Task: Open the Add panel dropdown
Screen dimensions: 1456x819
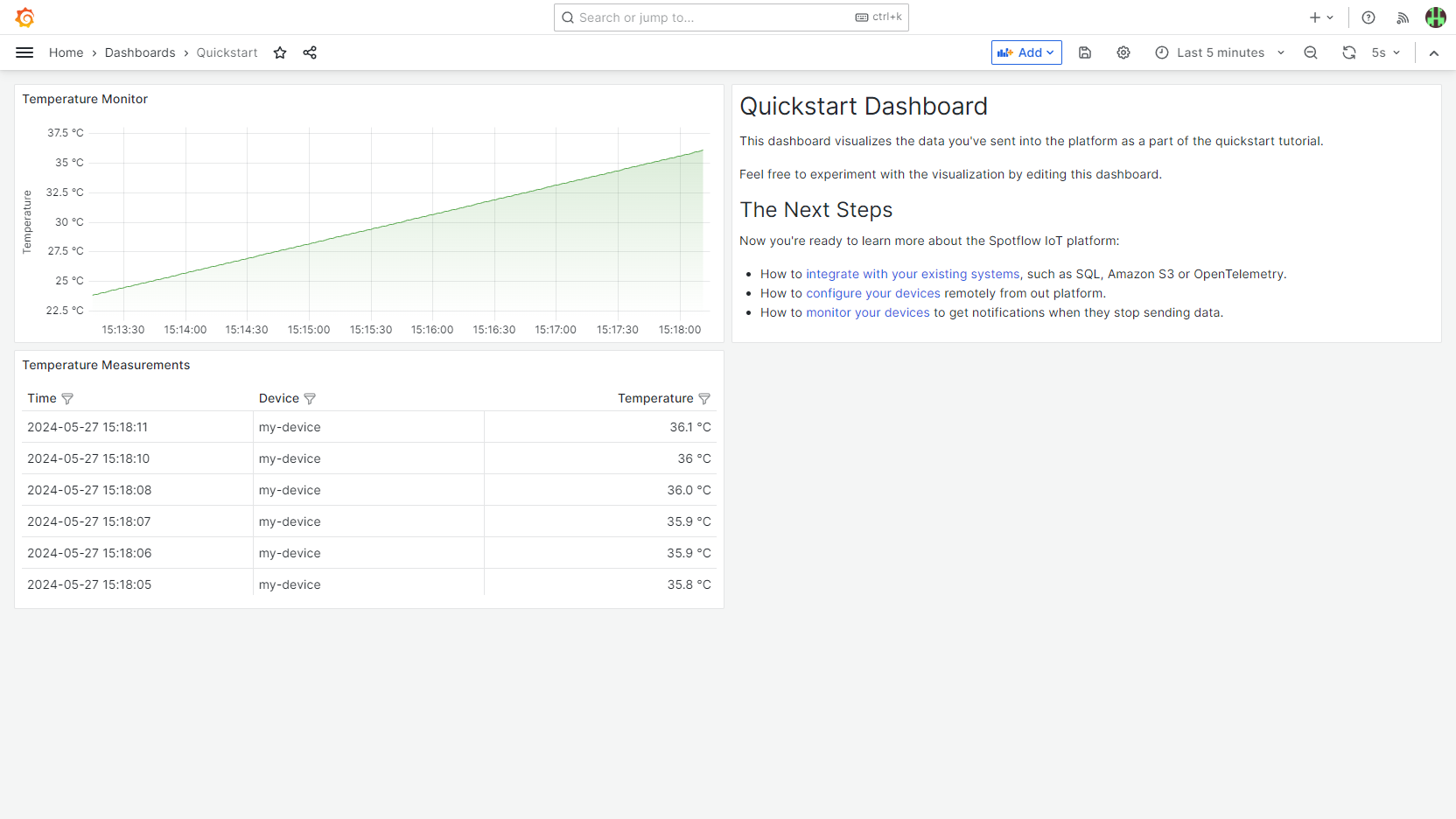Action: pyautogui.click(x=1026, y=52)
